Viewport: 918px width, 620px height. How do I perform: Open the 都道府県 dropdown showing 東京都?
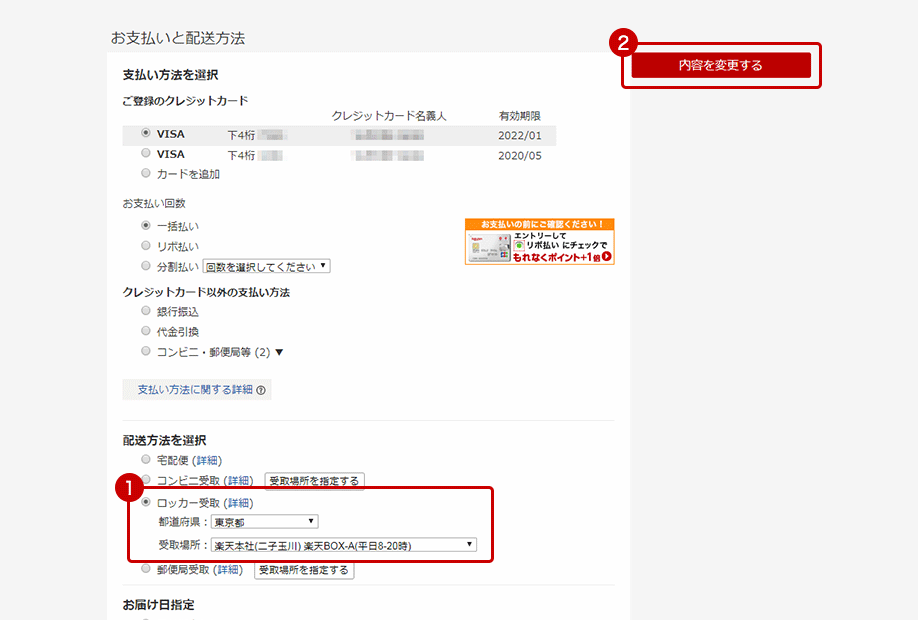point(265,521)
